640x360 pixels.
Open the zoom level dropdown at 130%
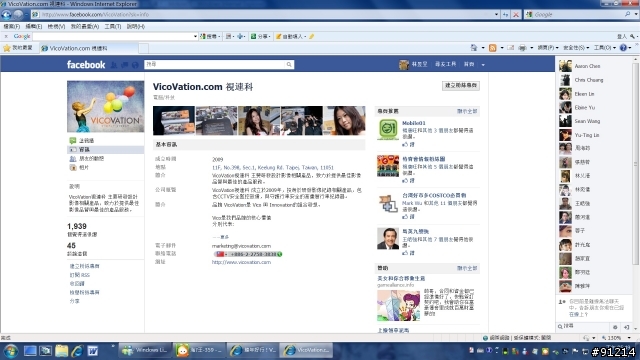click(629, 338)
